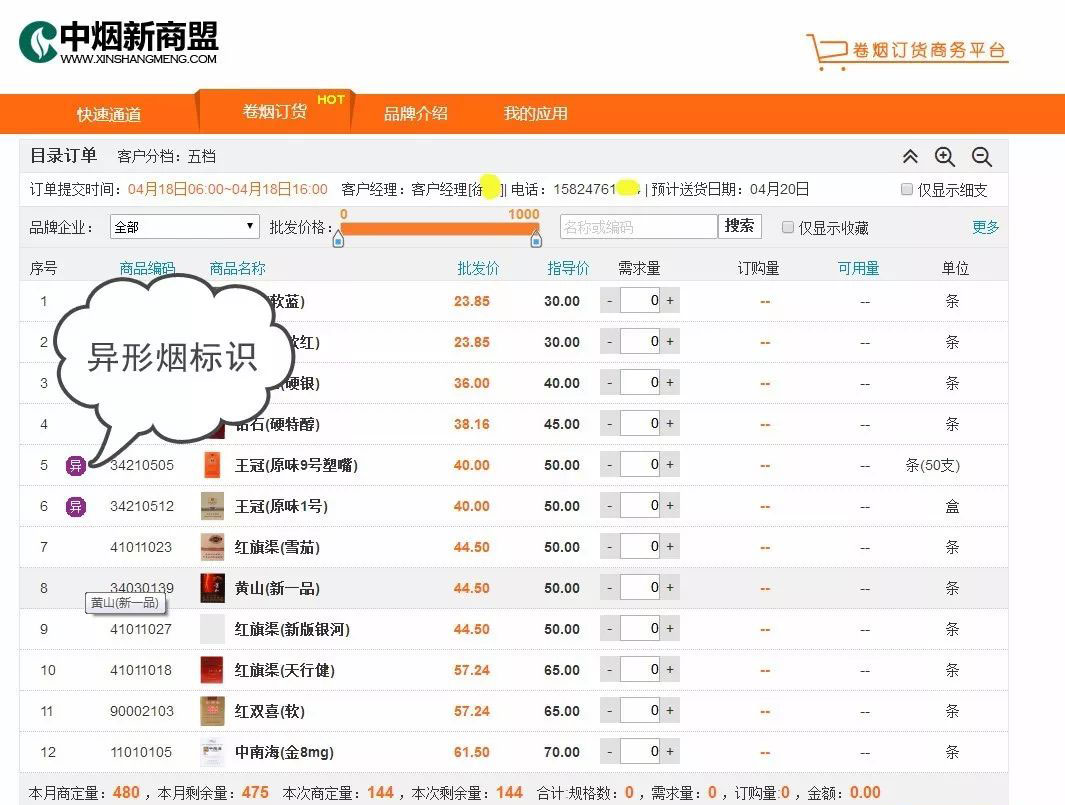Open the 品牌企业 dropdown
The width and height of the screenshot is (1065, 805).
point(185,227)
